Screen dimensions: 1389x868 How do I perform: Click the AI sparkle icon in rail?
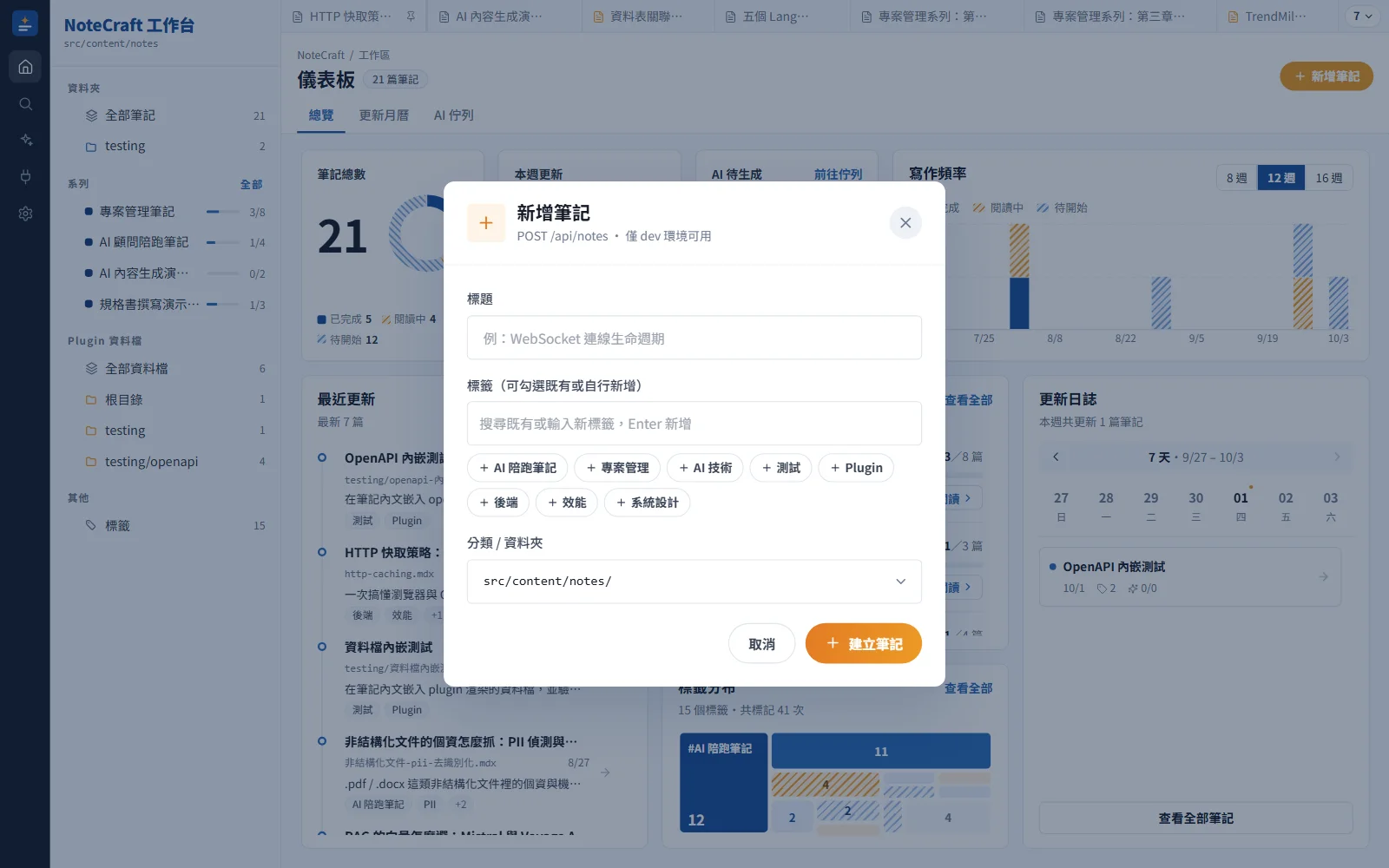(x=25, y=140)
